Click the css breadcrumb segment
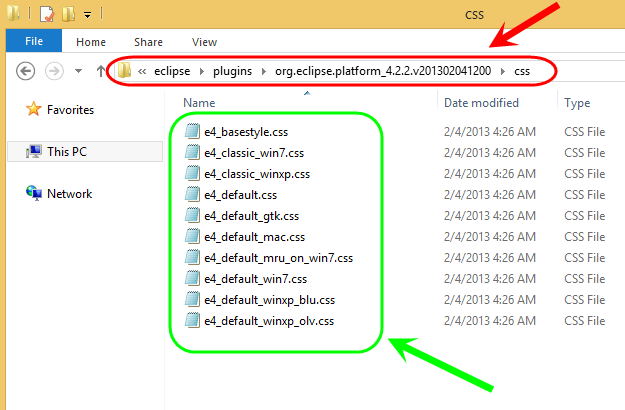 tap(522, 71)
